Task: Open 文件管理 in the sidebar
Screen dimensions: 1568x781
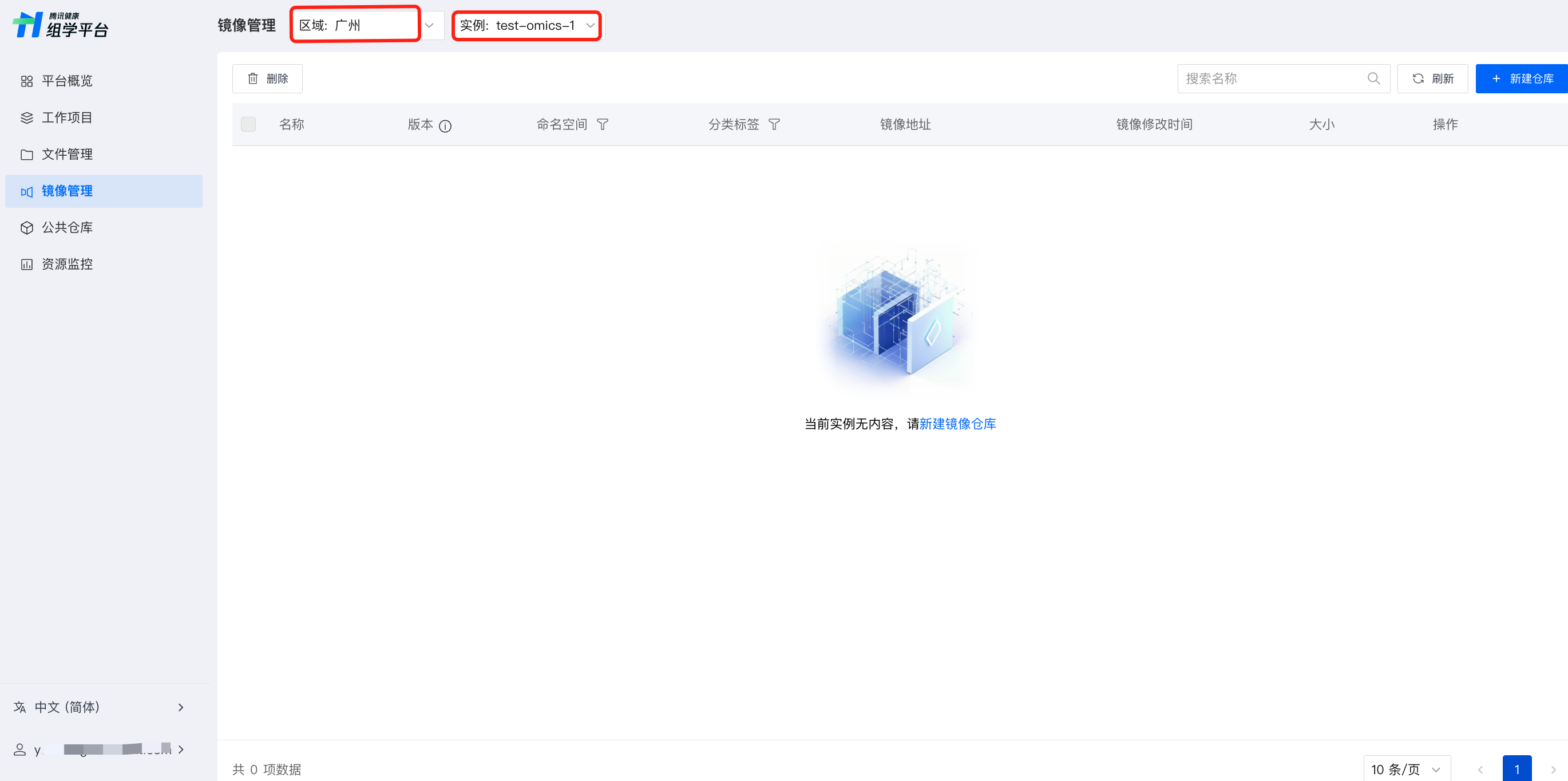Action: 67,154
